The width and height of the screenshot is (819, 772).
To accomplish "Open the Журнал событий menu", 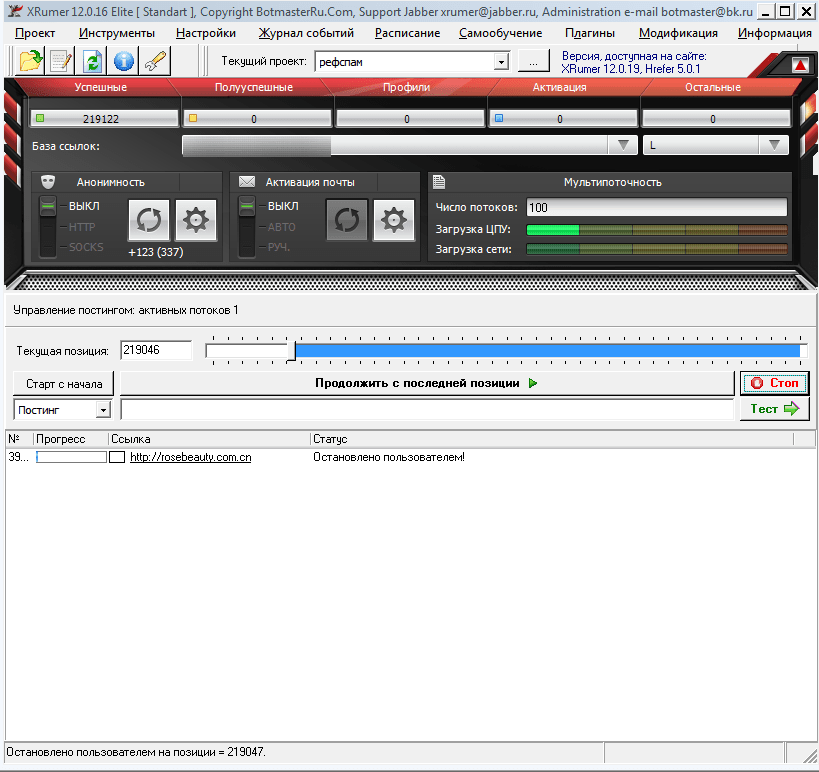I will (306, 33).
